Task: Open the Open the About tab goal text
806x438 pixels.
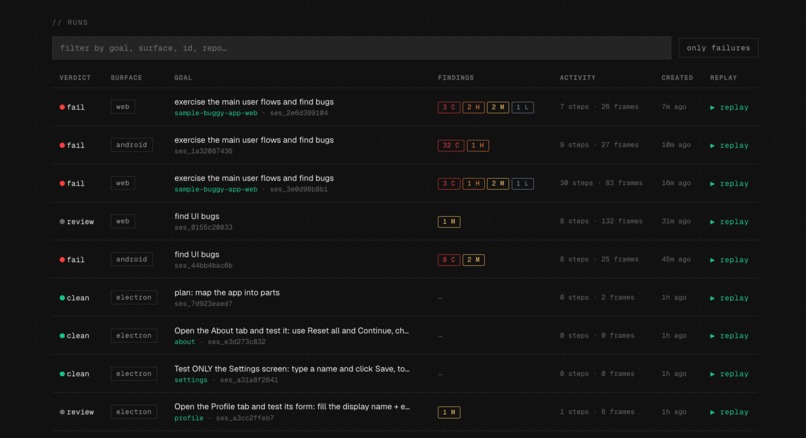Action: click(x=291, y=331)
